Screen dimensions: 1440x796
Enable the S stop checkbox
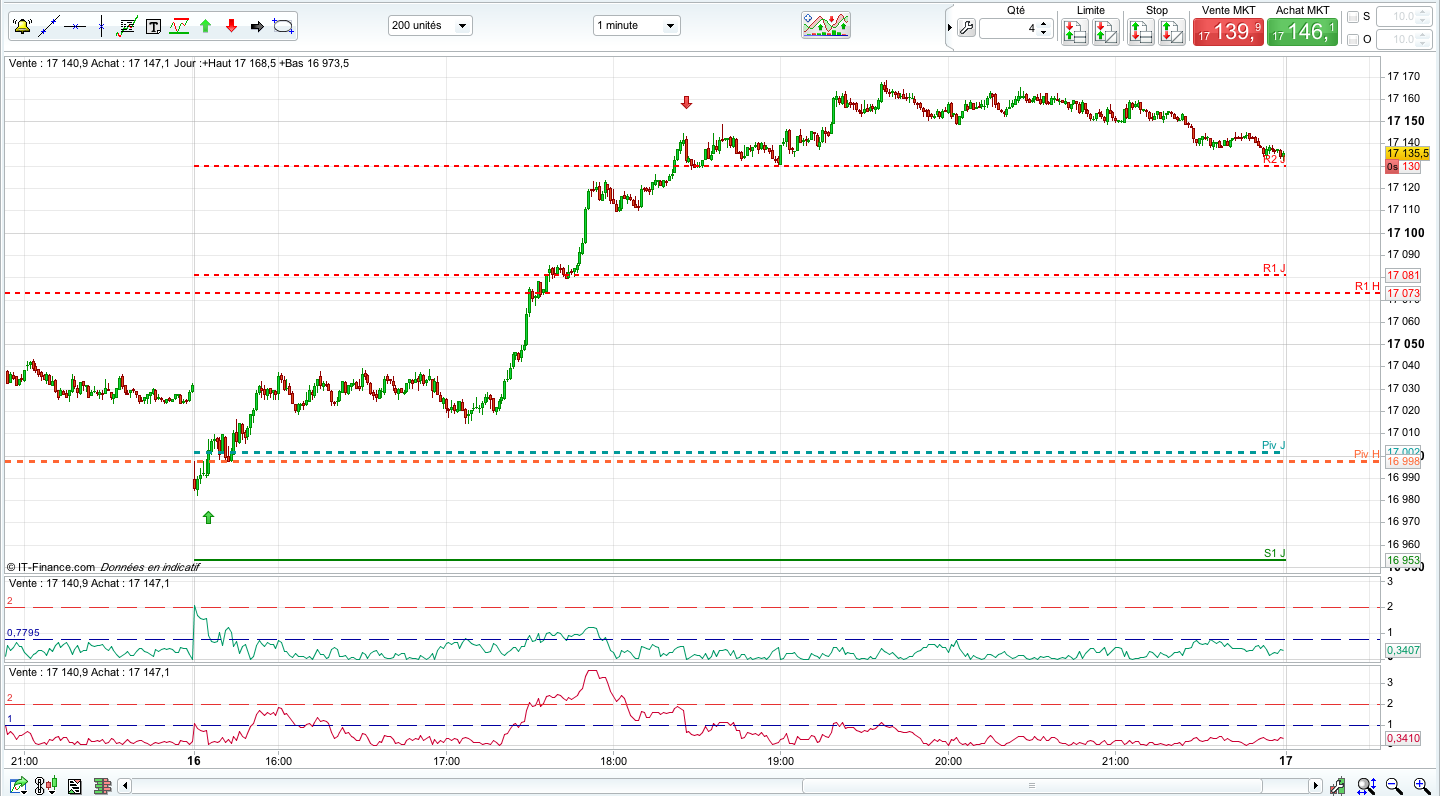[x=1353, y=16]
